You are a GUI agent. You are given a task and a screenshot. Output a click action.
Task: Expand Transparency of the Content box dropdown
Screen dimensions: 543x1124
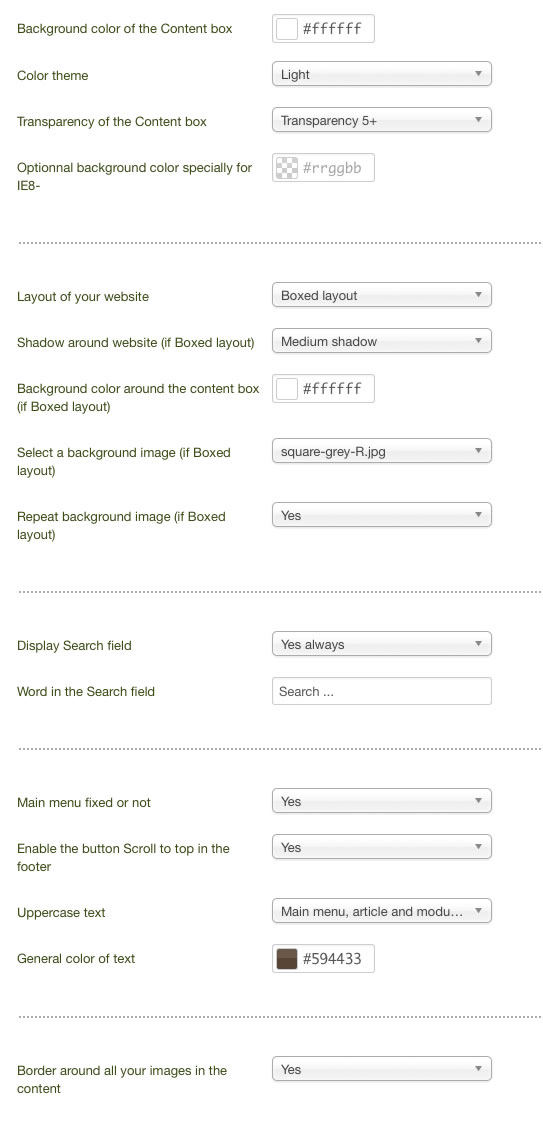(x=382, y=120)
